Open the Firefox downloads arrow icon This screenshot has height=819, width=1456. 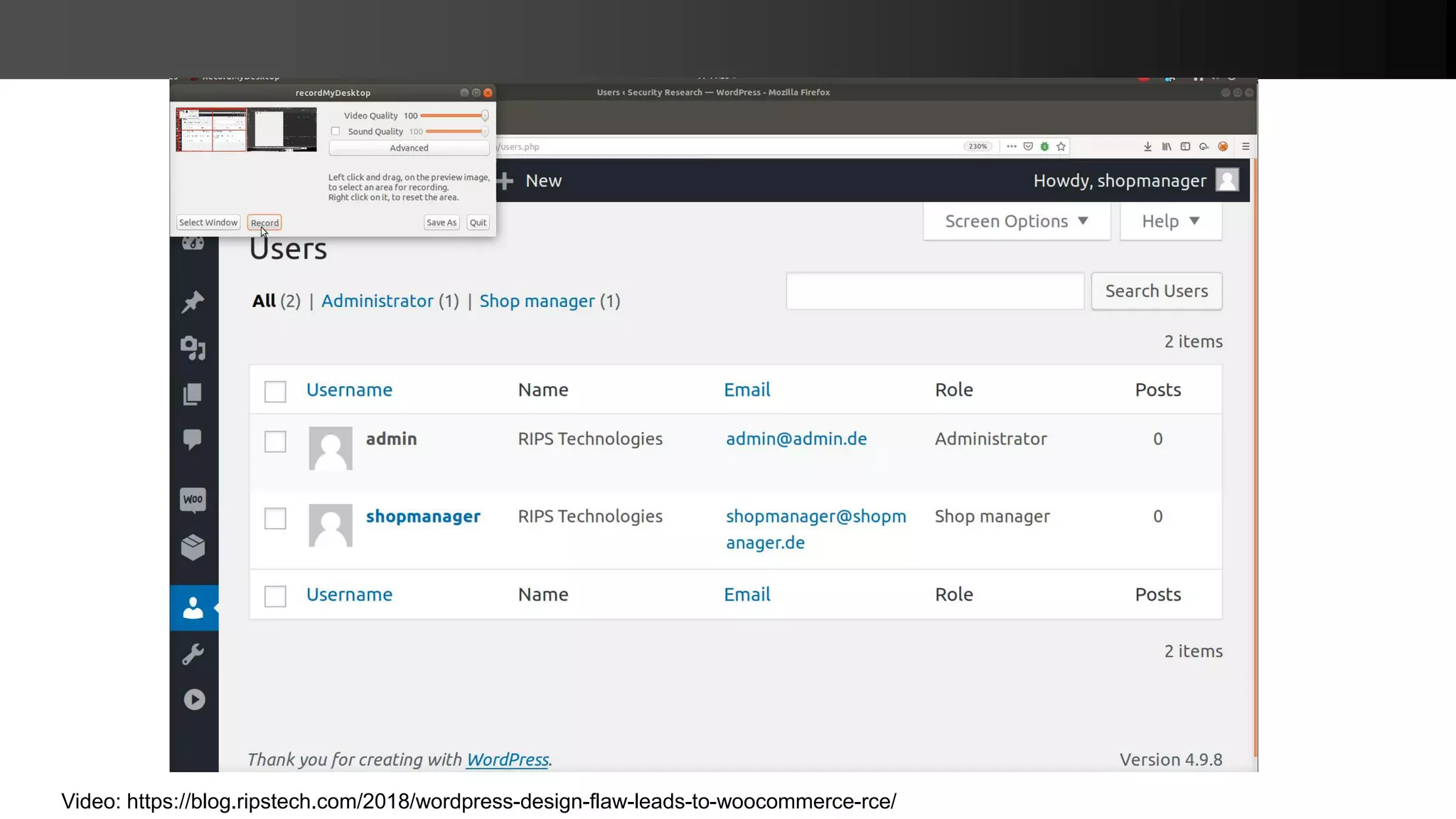click(x=1147, y=146)
